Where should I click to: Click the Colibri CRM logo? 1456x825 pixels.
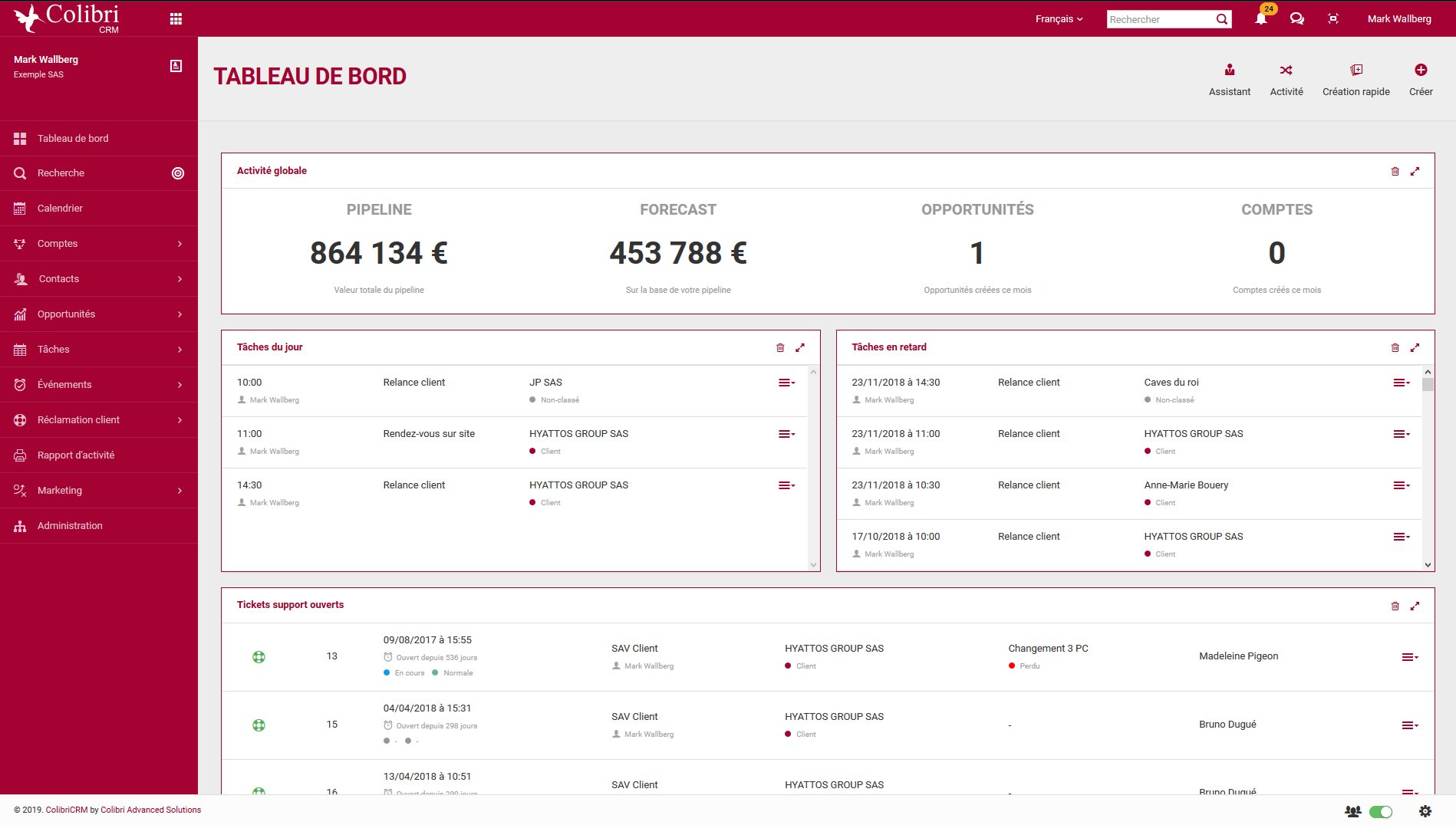[x=67, y=18]
